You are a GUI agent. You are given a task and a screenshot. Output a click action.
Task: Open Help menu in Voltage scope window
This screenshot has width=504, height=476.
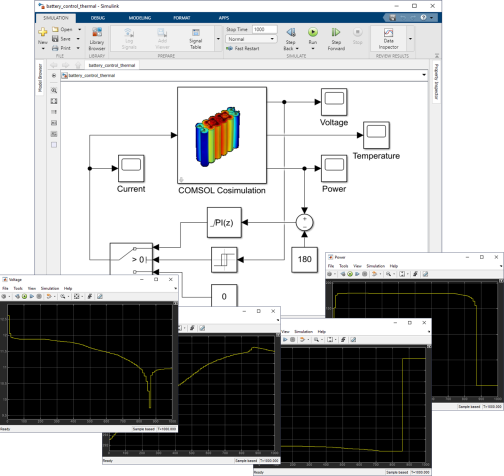[x=68, y=288]
